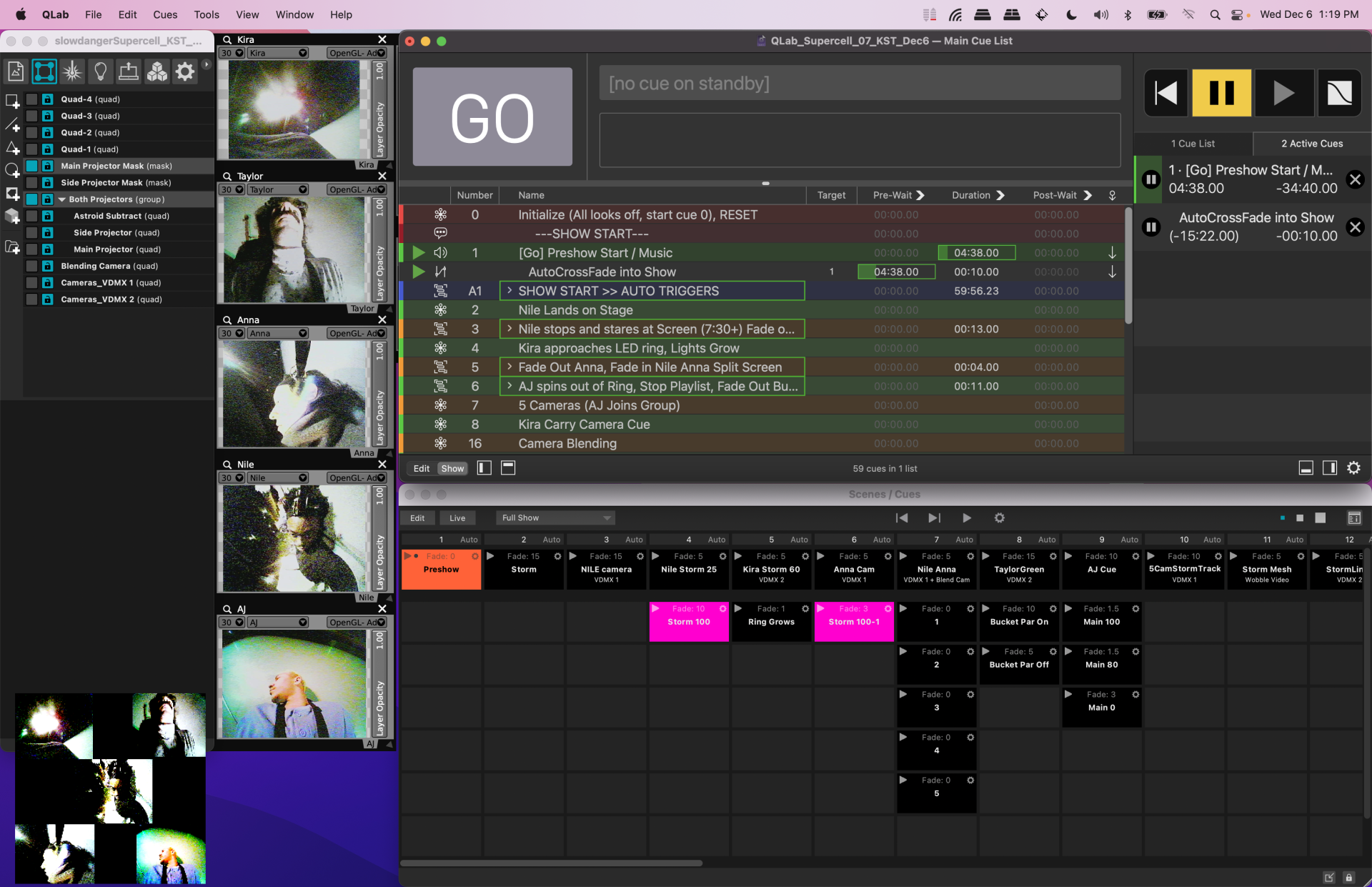
Task: Select the cubes/media bin icon in the left toolbar
Action: [x=157, y=71]
